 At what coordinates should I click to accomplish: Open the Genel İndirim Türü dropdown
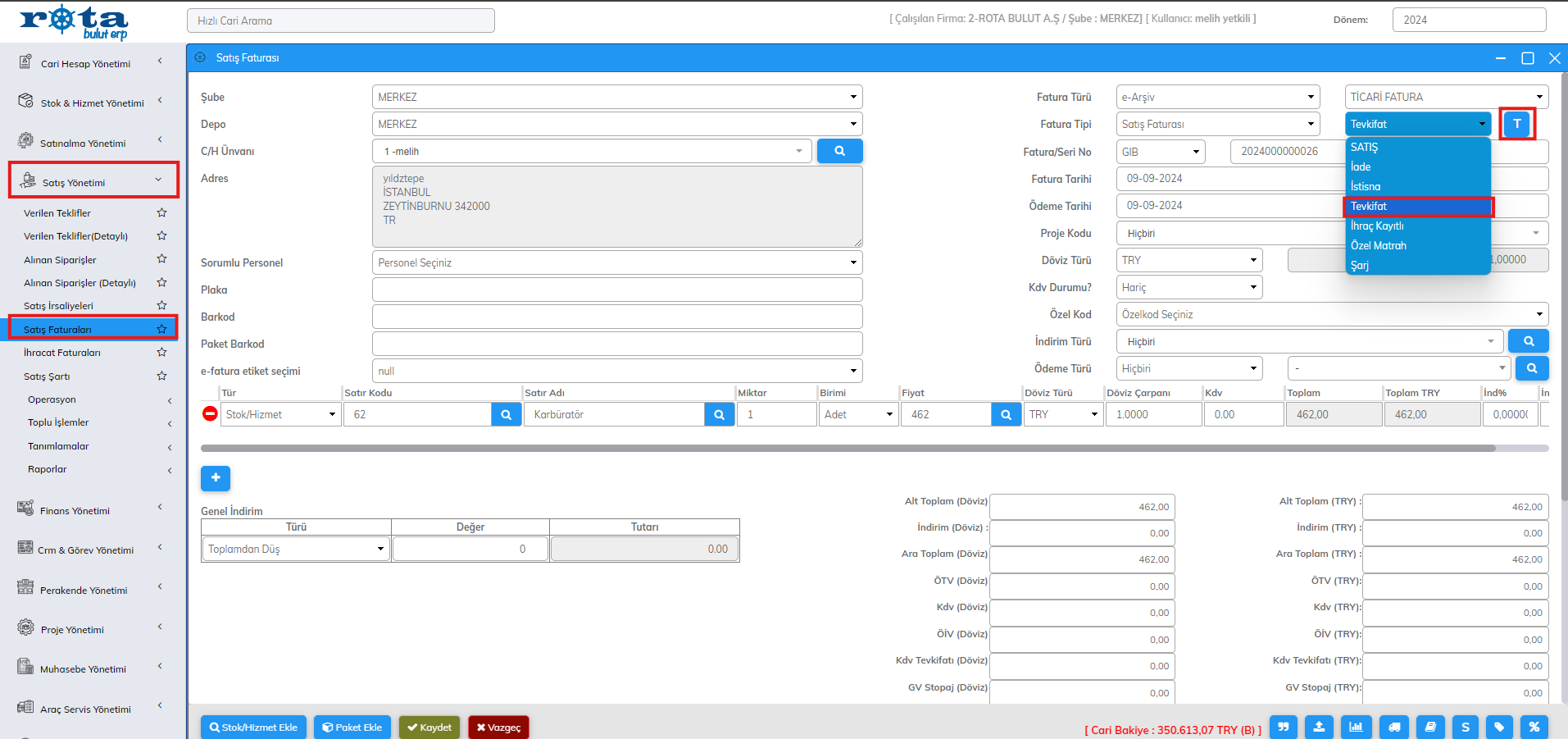click(x=296, y=549)
